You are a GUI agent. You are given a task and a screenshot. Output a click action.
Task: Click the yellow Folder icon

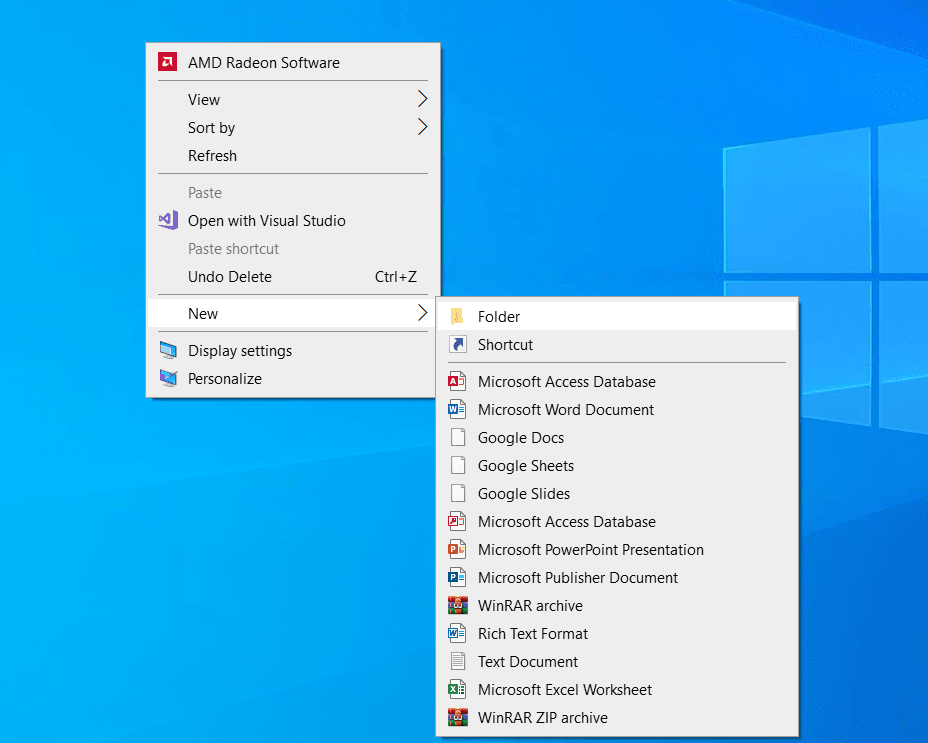(x=457, y=316)
